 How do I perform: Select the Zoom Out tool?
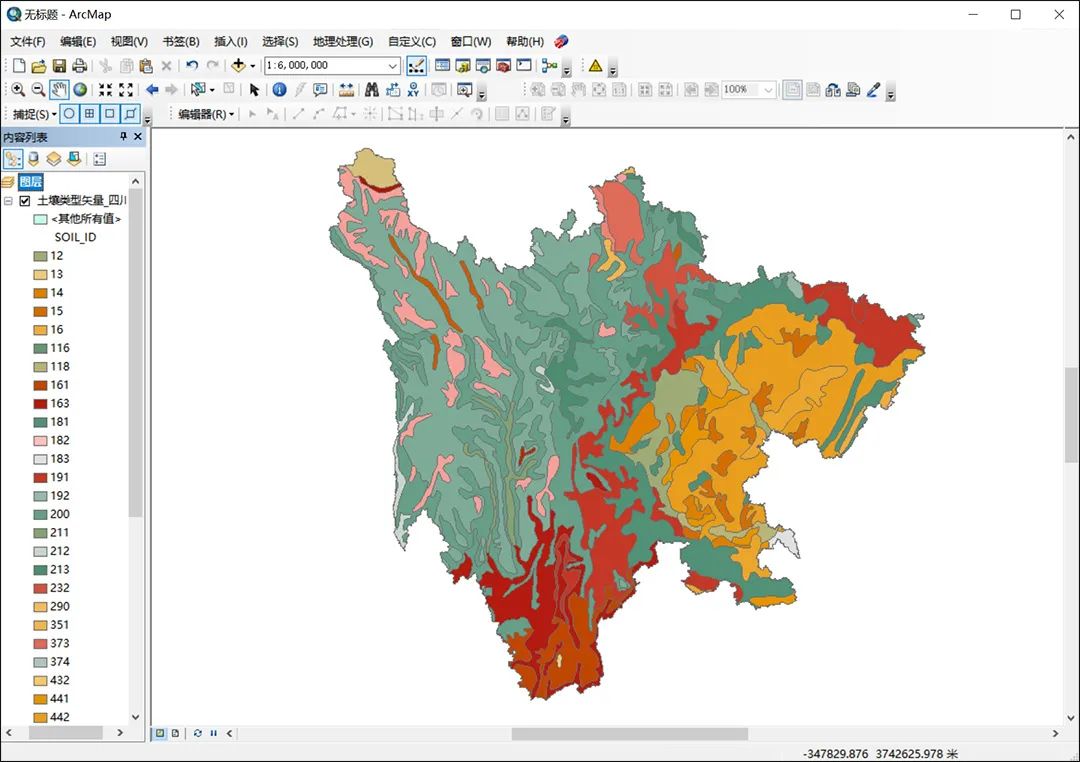[x=39, y=90]
